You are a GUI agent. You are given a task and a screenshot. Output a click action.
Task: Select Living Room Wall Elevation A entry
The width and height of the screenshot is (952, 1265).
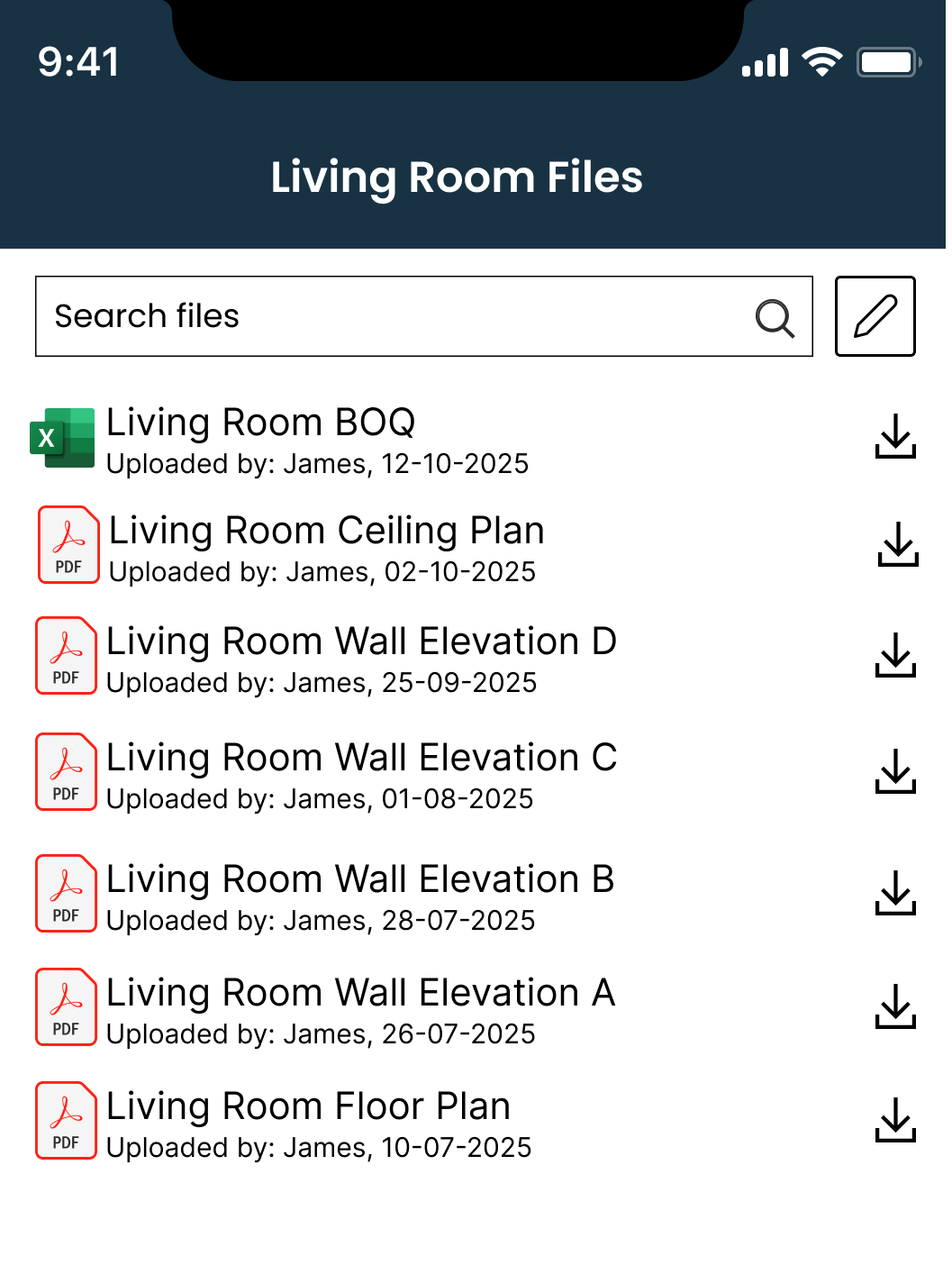tap(360, 993)
